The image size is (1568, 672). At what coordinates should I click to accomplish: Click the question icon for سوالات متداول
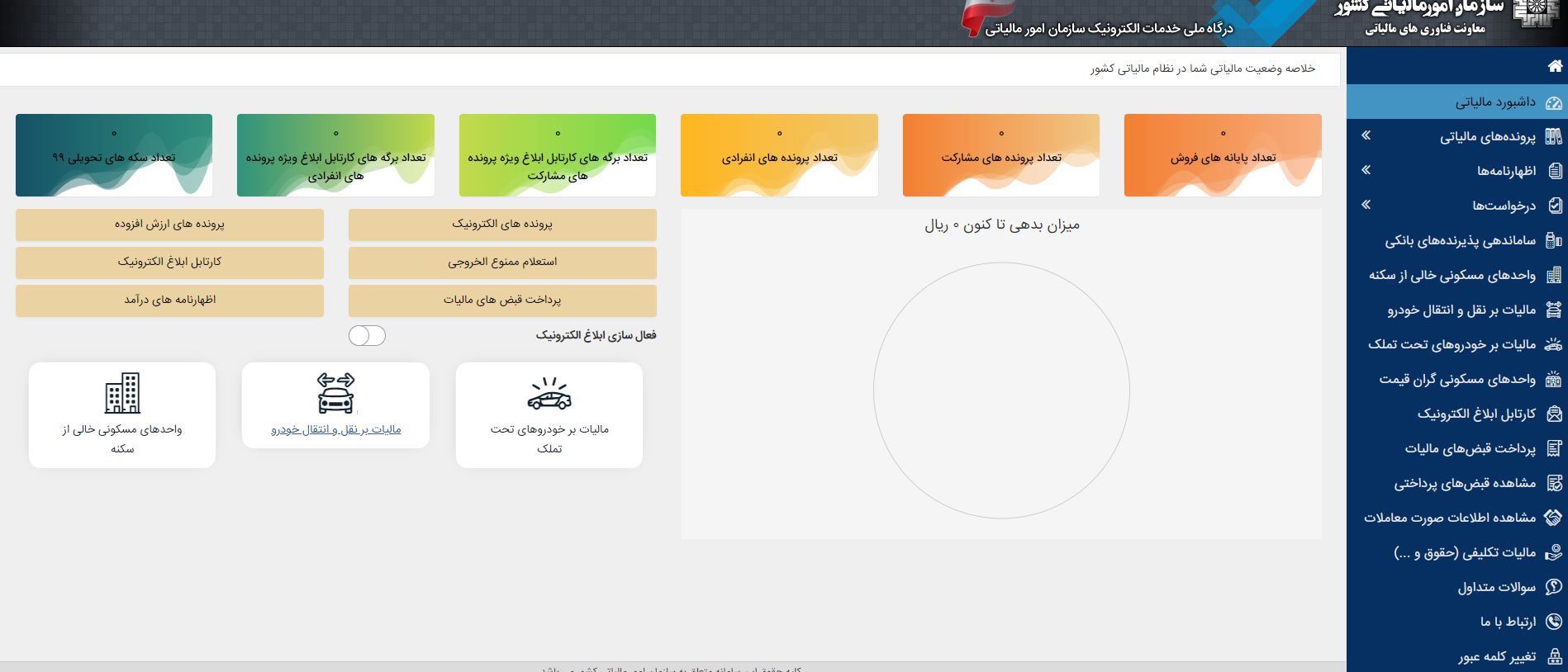click(x=1554, y=587)
